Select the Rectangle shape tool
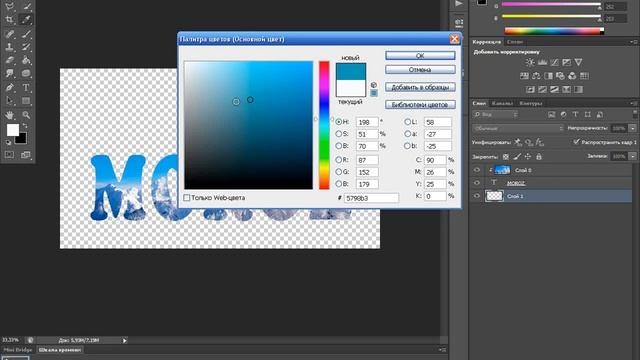This screenshot has width=640, height=360. pyautogui.click(x=26, y=100)
